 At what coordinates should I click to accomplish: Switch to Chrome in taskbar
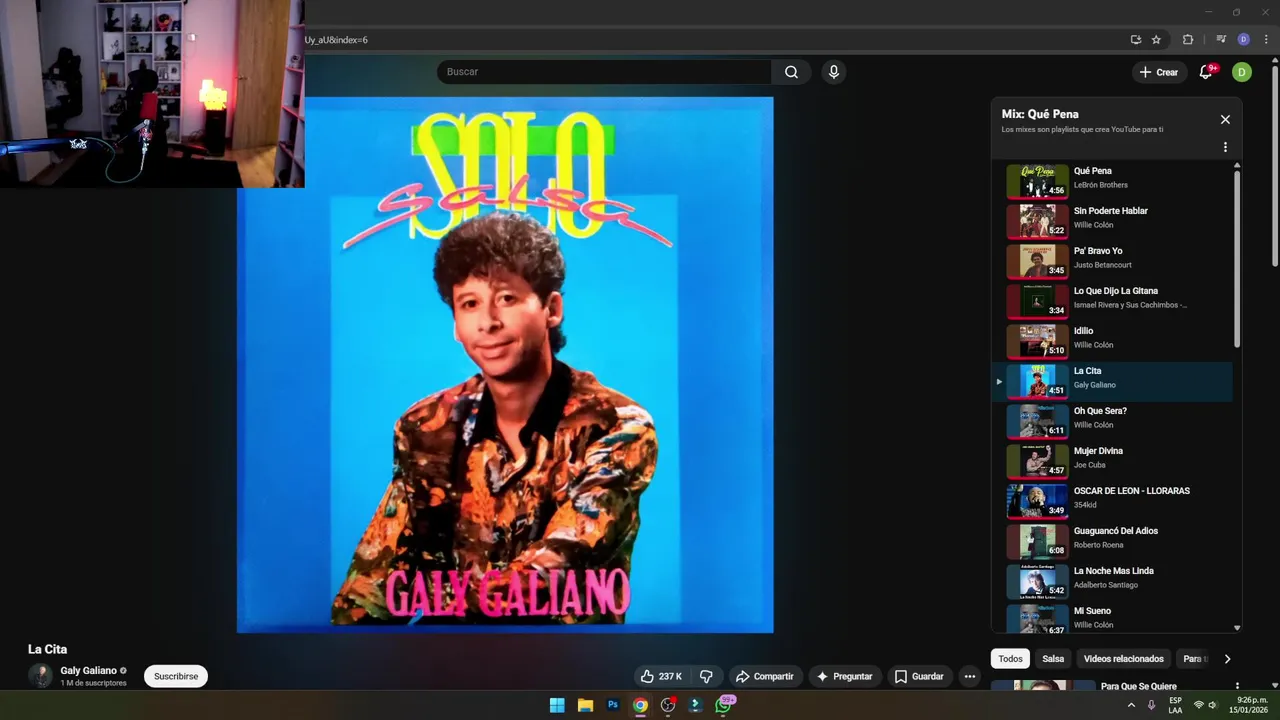[640, 705]
